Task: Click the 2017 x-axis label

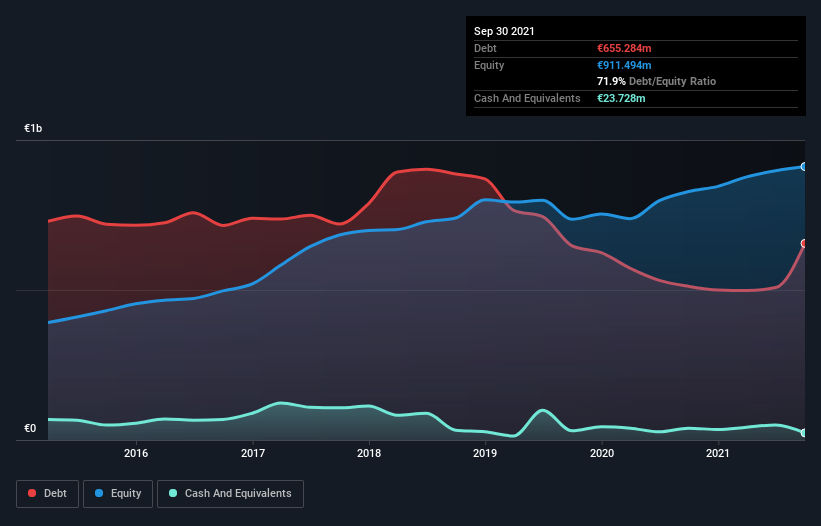Action: point(253,453)
